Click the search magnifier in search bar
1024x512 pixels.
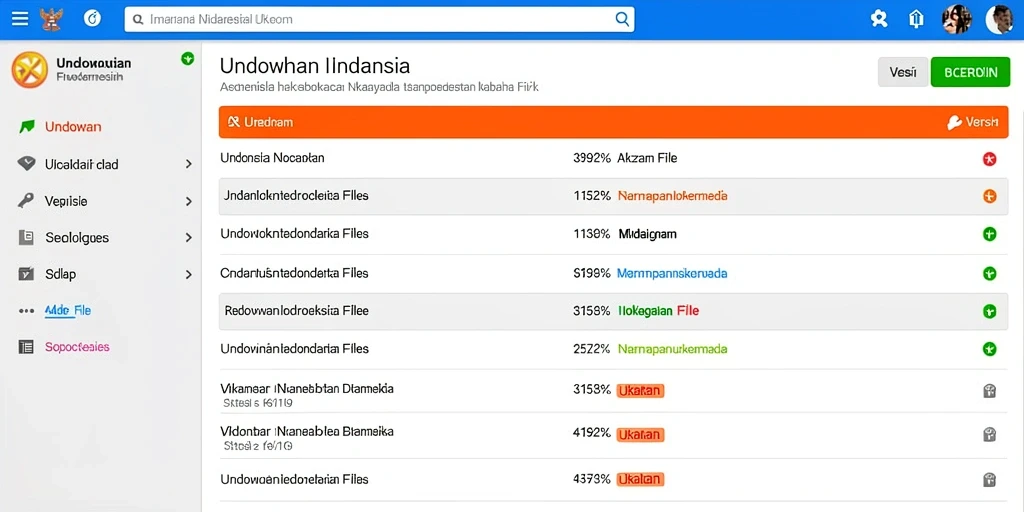(x=622, y=19)
